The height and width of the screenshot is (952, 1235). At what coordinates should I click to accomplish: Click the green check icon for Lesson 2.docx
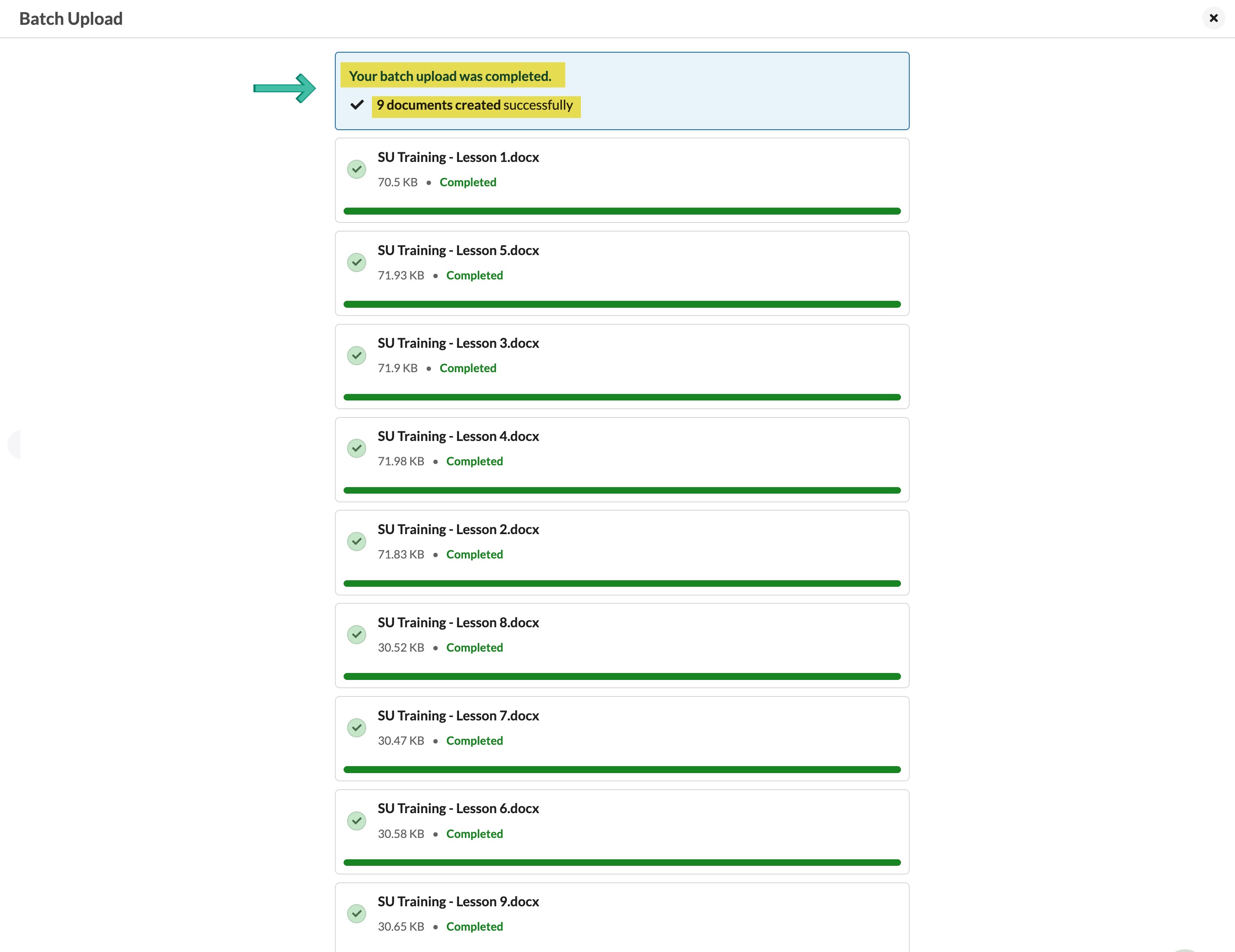(x=356, y=542)
